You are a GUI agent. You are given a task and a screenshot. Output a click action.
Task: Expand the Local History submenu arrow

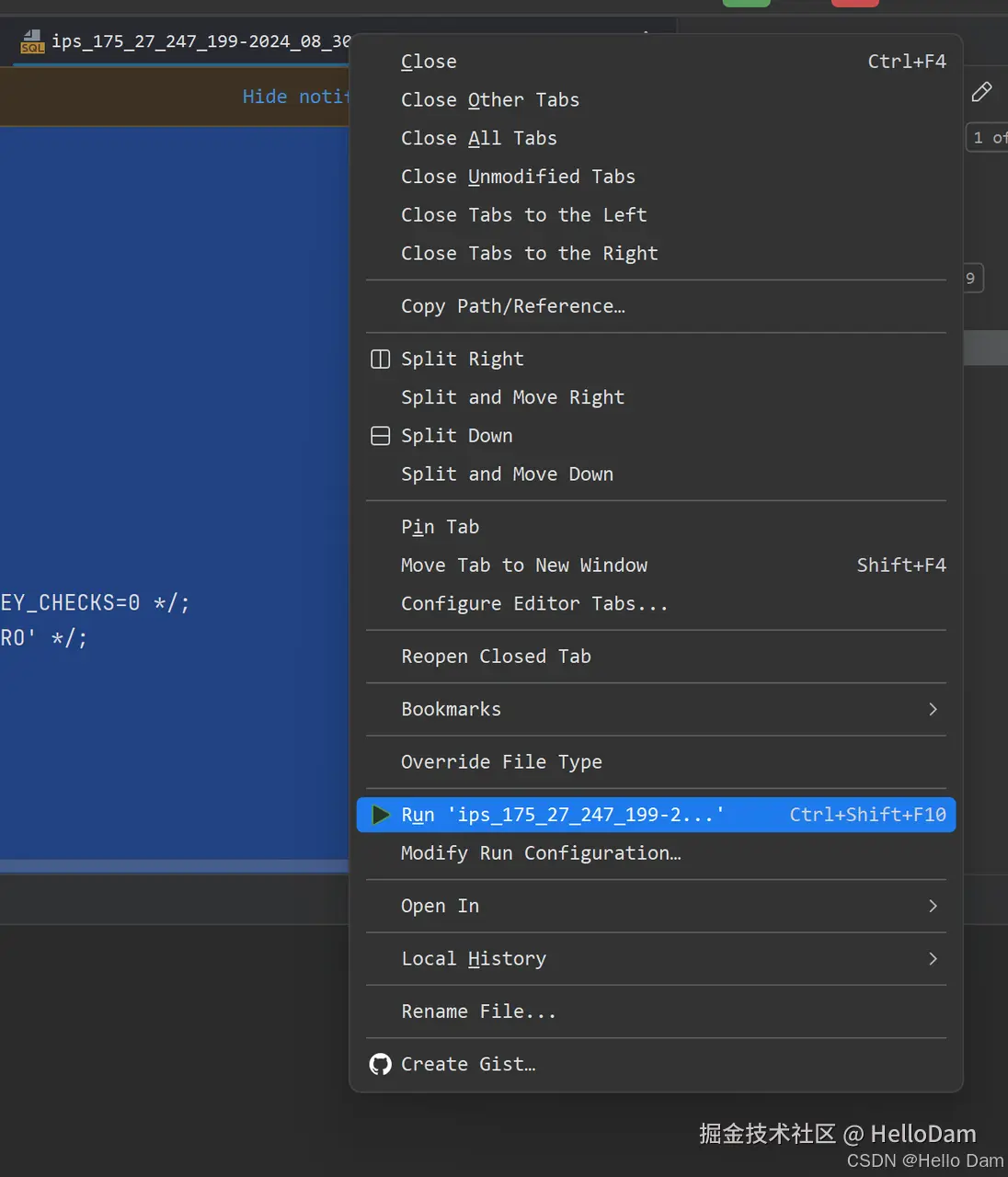pos(933,959)
